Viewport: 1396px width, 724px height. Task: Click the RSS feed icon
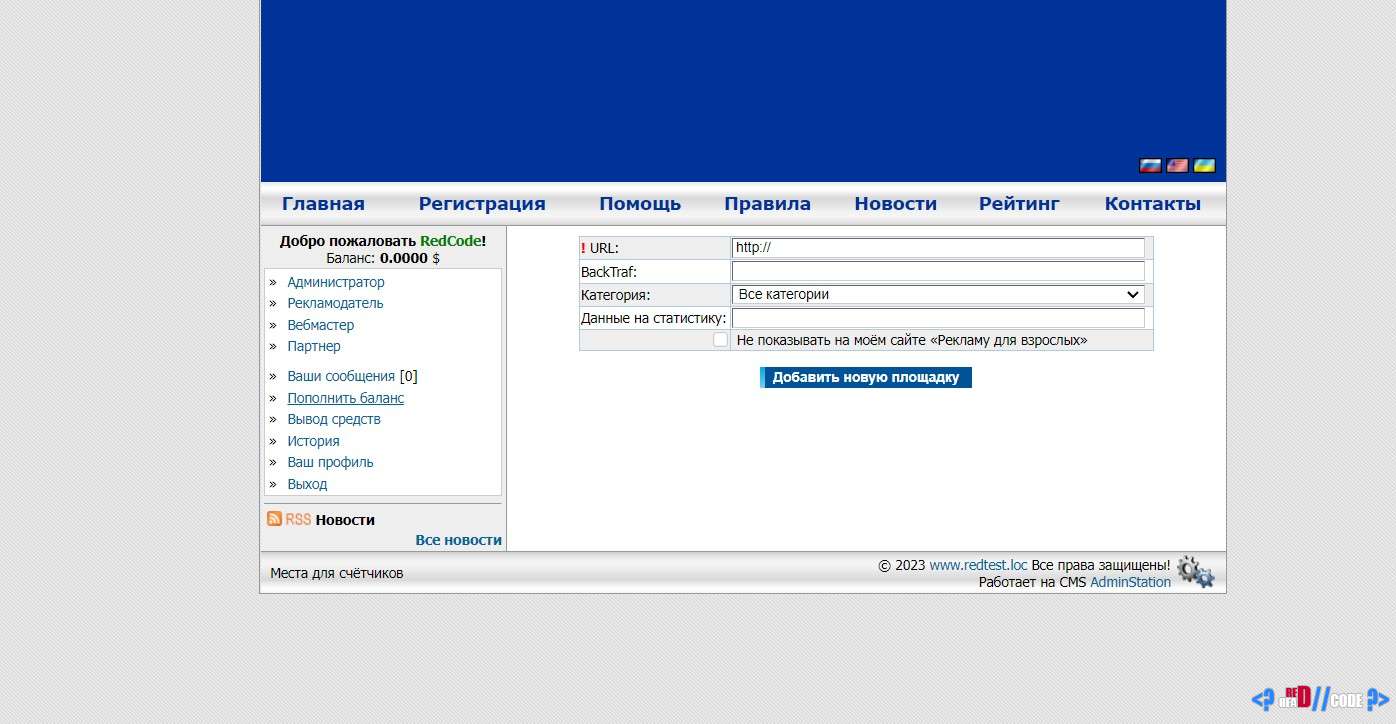click(274, 518)
